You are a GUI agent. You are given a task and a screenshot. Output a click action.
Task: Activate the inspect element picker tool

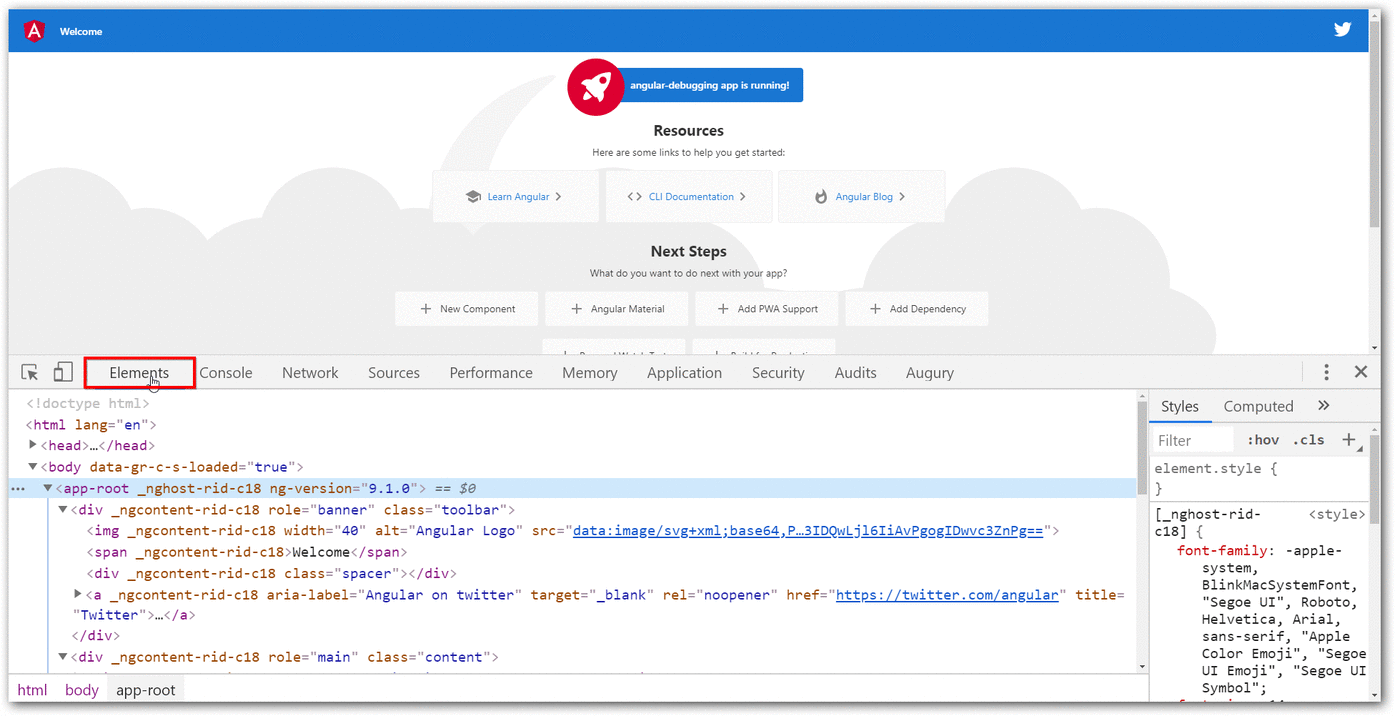coord(29,371)
